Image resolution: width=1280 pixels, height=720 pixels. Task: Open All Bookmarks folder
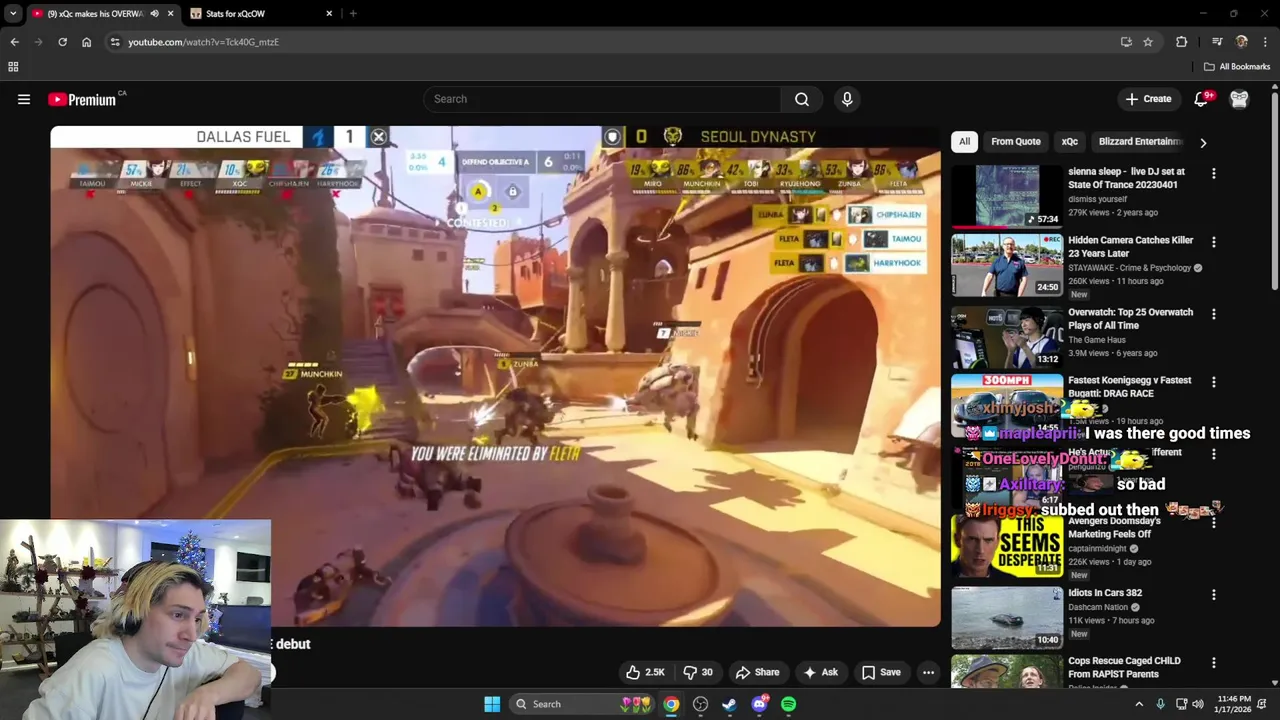(1237, 67)
